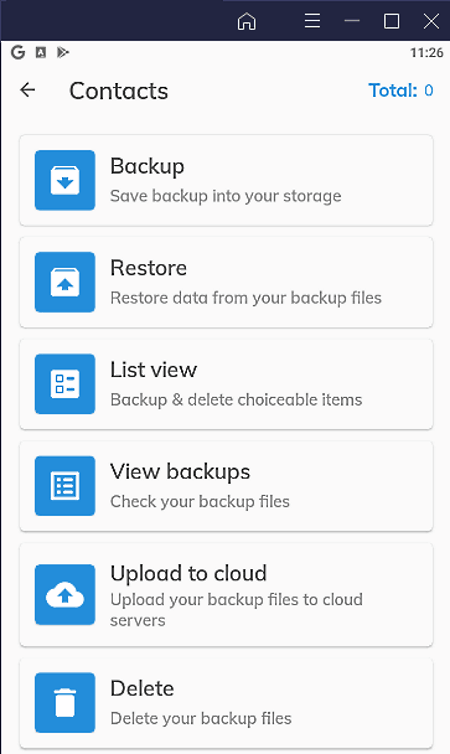Go back using the arrow icon
450x754 pixels.
coord(27,90)
